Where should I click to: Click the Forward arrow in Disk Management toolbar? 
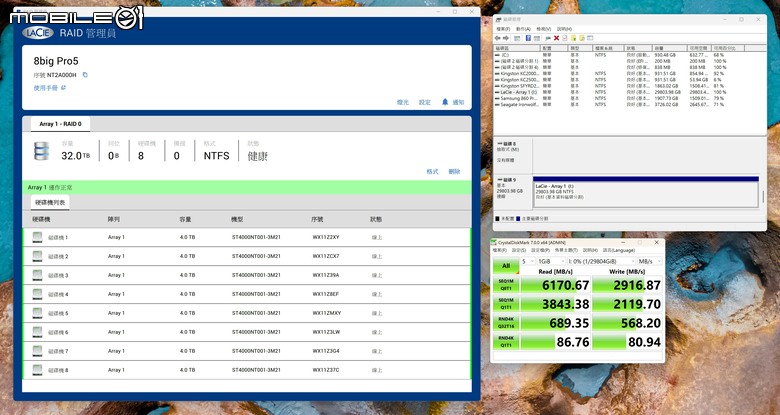(506, 38)
